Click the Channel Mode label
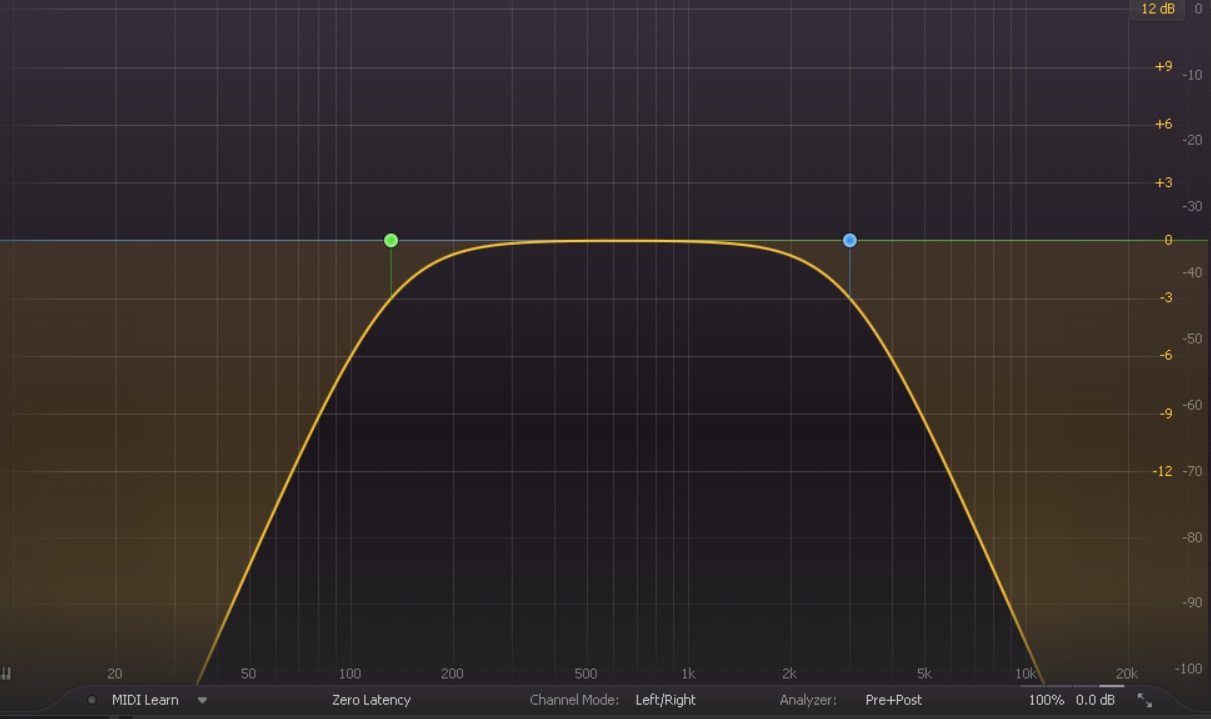 click(x=574, y=700)
